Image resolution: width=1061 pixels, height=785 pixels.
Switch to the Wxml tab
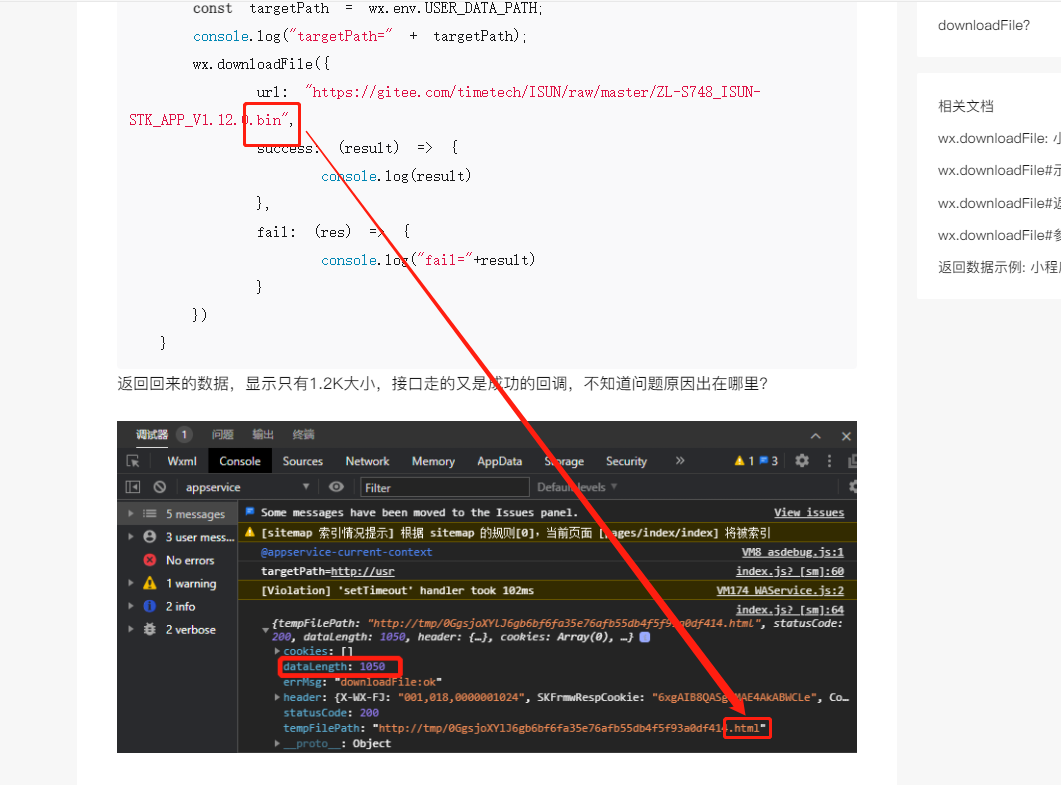[182, 461]
